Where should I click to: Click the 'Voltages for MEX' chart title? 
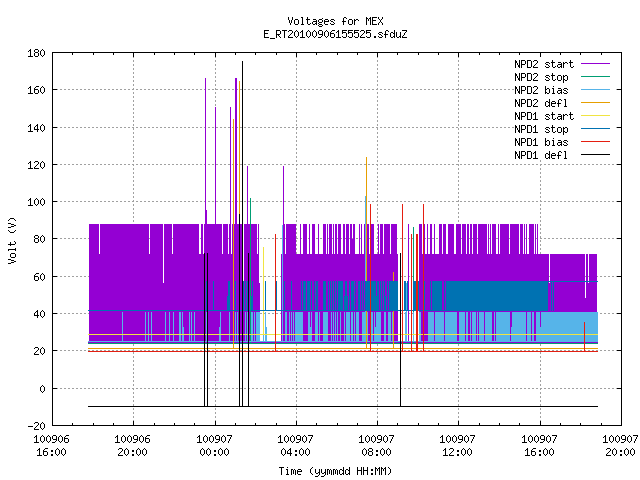click(x=335, y=21)
